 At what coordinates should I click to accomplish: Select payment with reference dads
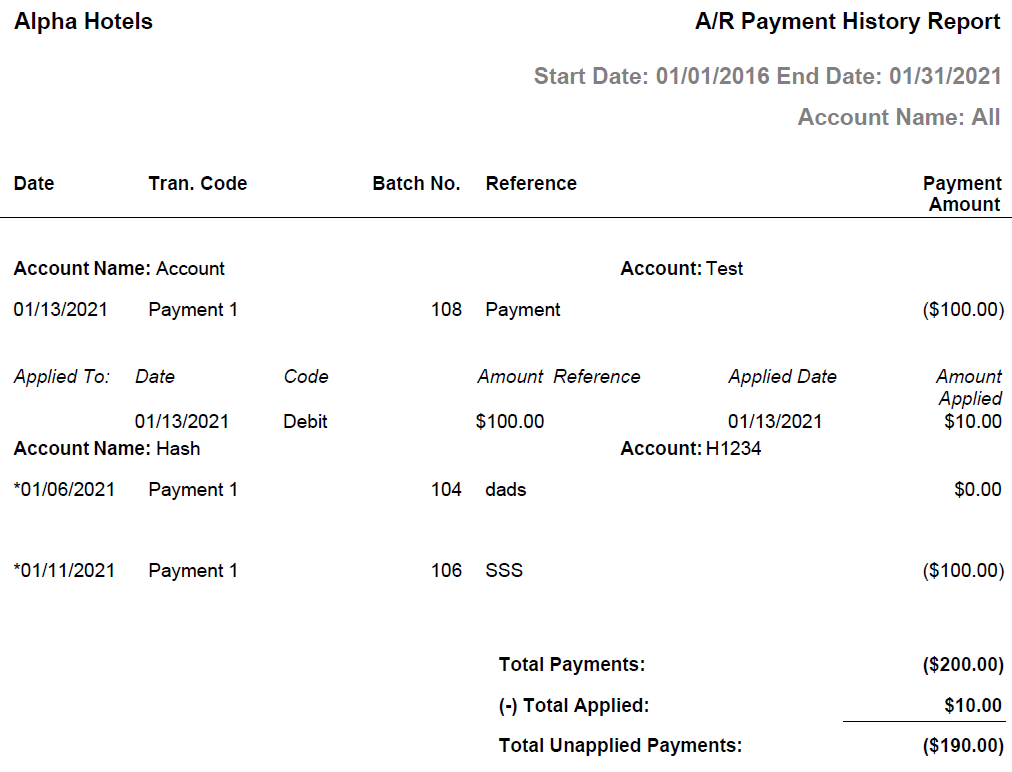pos(505,489)
